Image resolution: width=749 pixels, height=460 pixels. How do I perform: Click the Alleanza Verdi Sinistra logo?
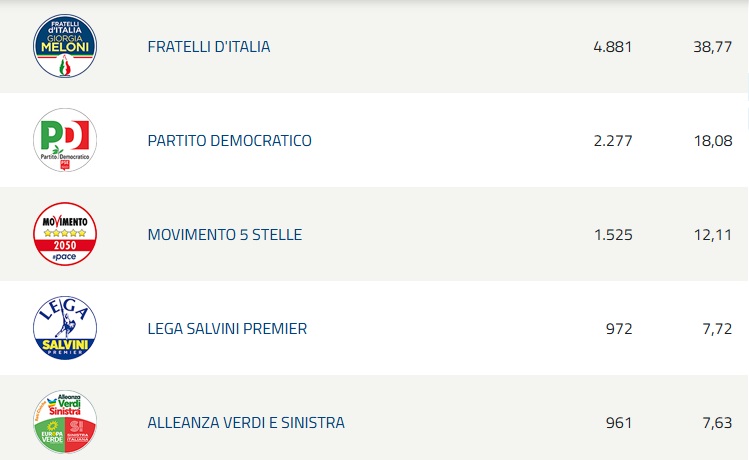tap(65, 422)
